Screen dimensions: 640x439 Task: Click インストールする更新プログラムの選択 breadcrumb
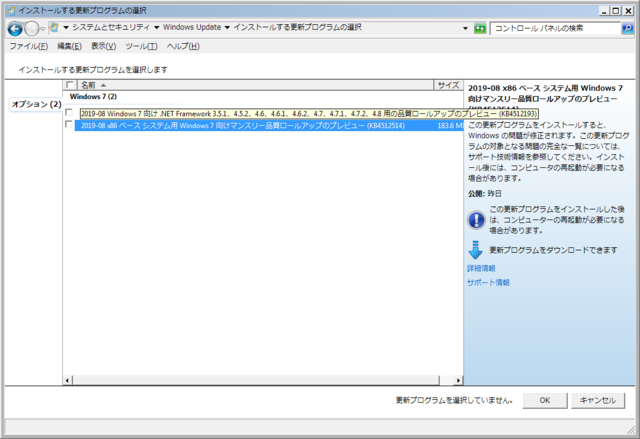pos(297,27)
